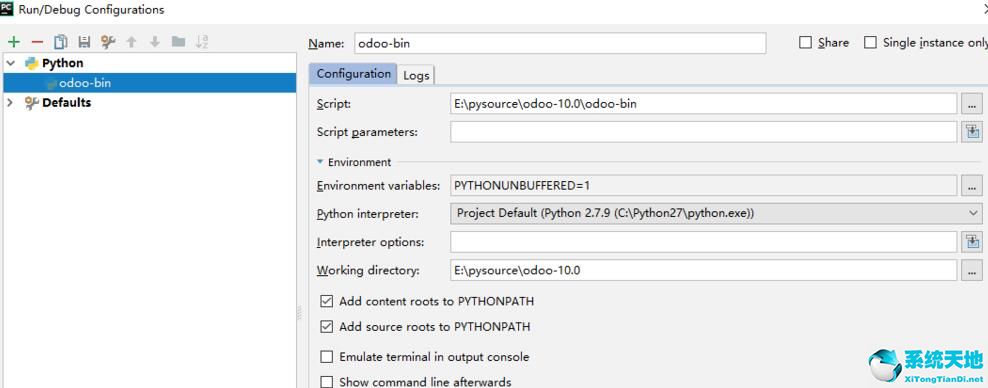
Task: Select the odoo-bin configuration in the tree
Action: (149, 83)
